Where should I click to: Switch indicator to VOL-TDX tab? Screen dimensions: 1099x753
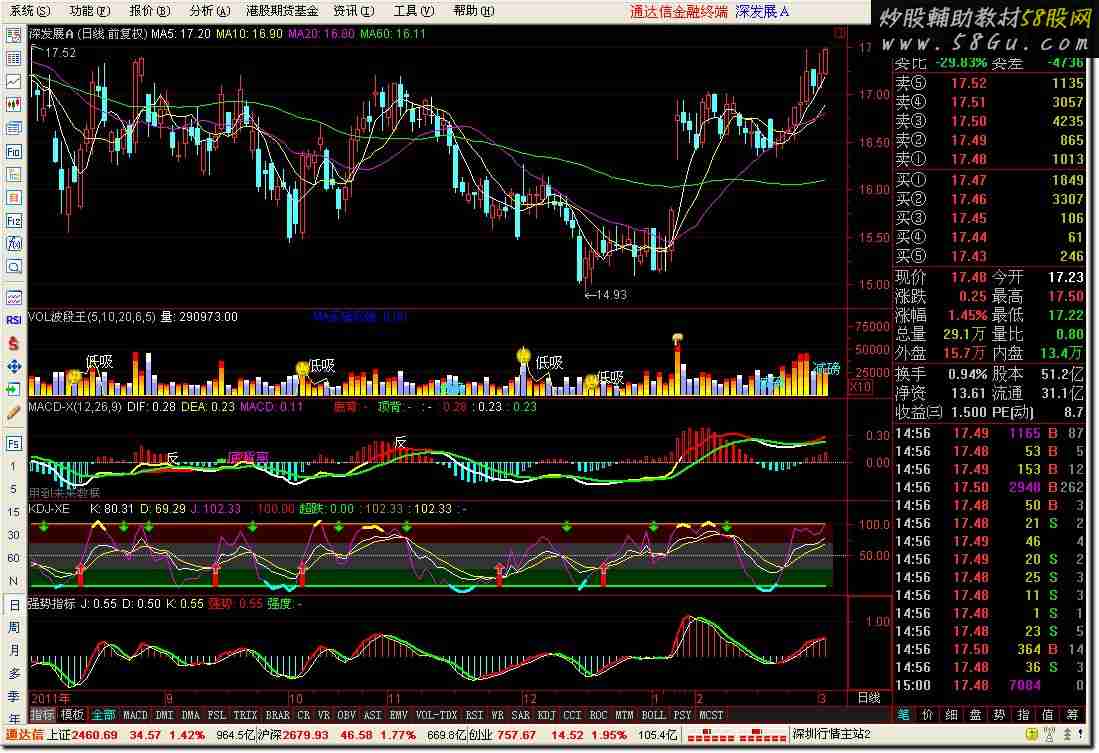pos(437,715)
